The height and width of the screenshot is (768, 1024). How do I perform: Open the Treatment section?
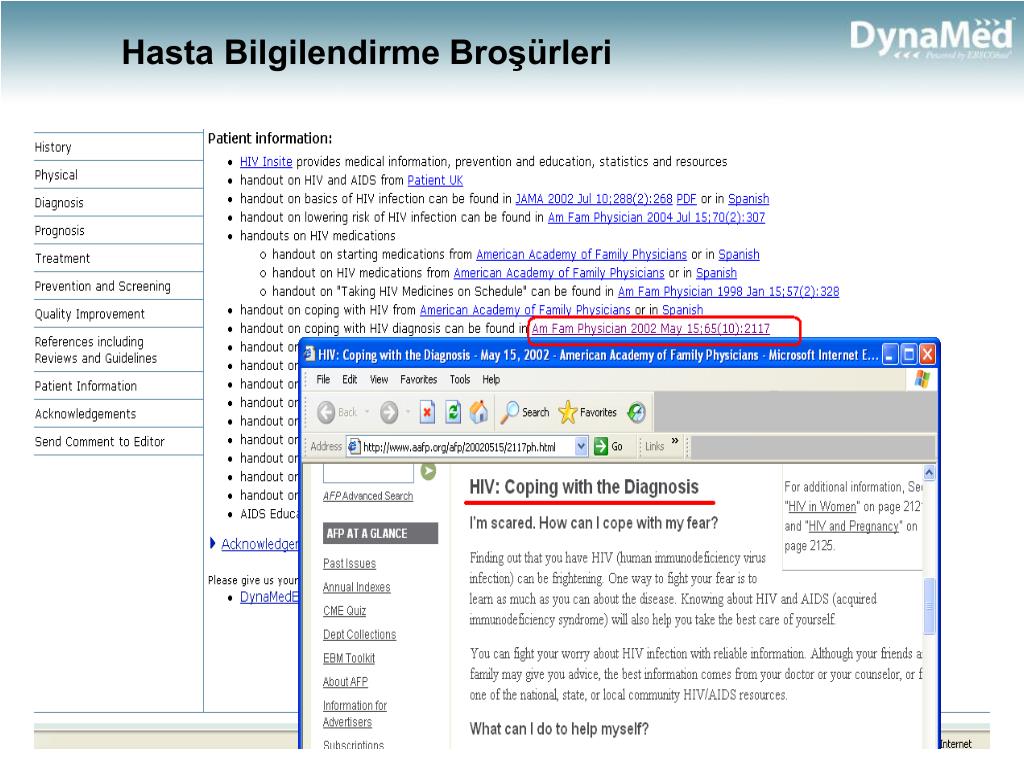point(62,258)
